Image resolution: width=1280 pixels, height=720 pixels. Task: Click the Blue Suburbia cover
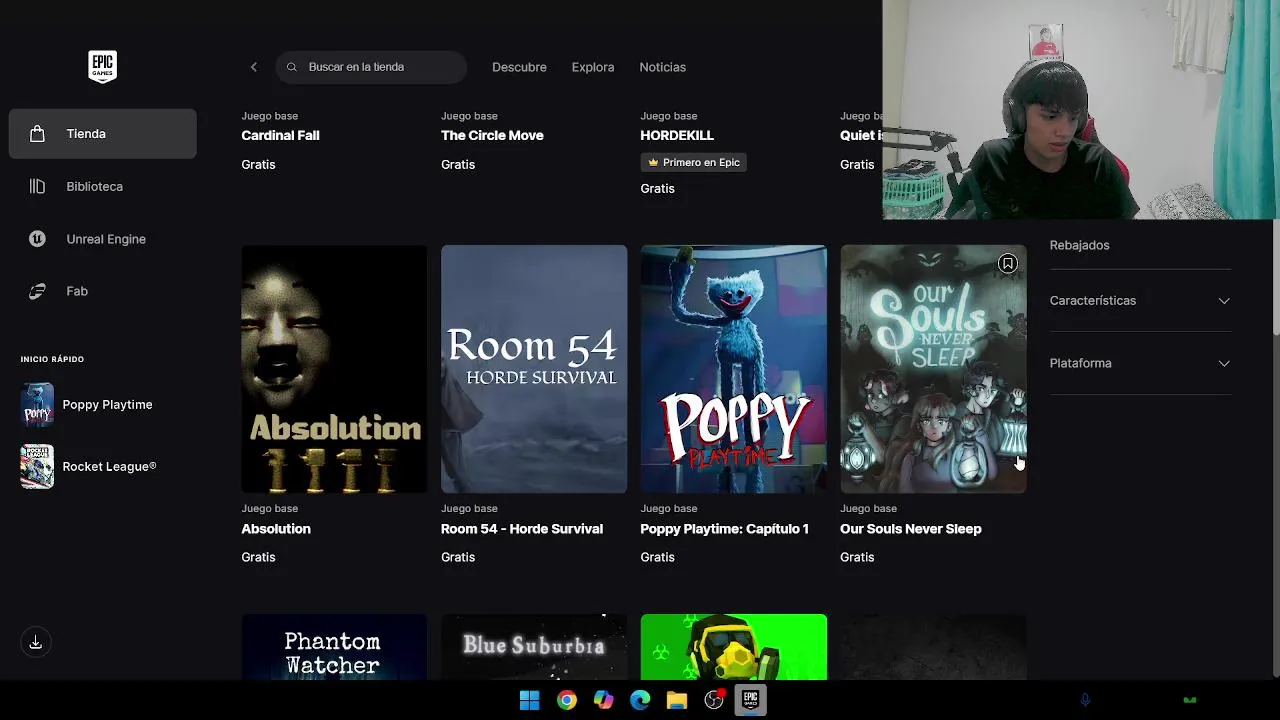(534, 647)
